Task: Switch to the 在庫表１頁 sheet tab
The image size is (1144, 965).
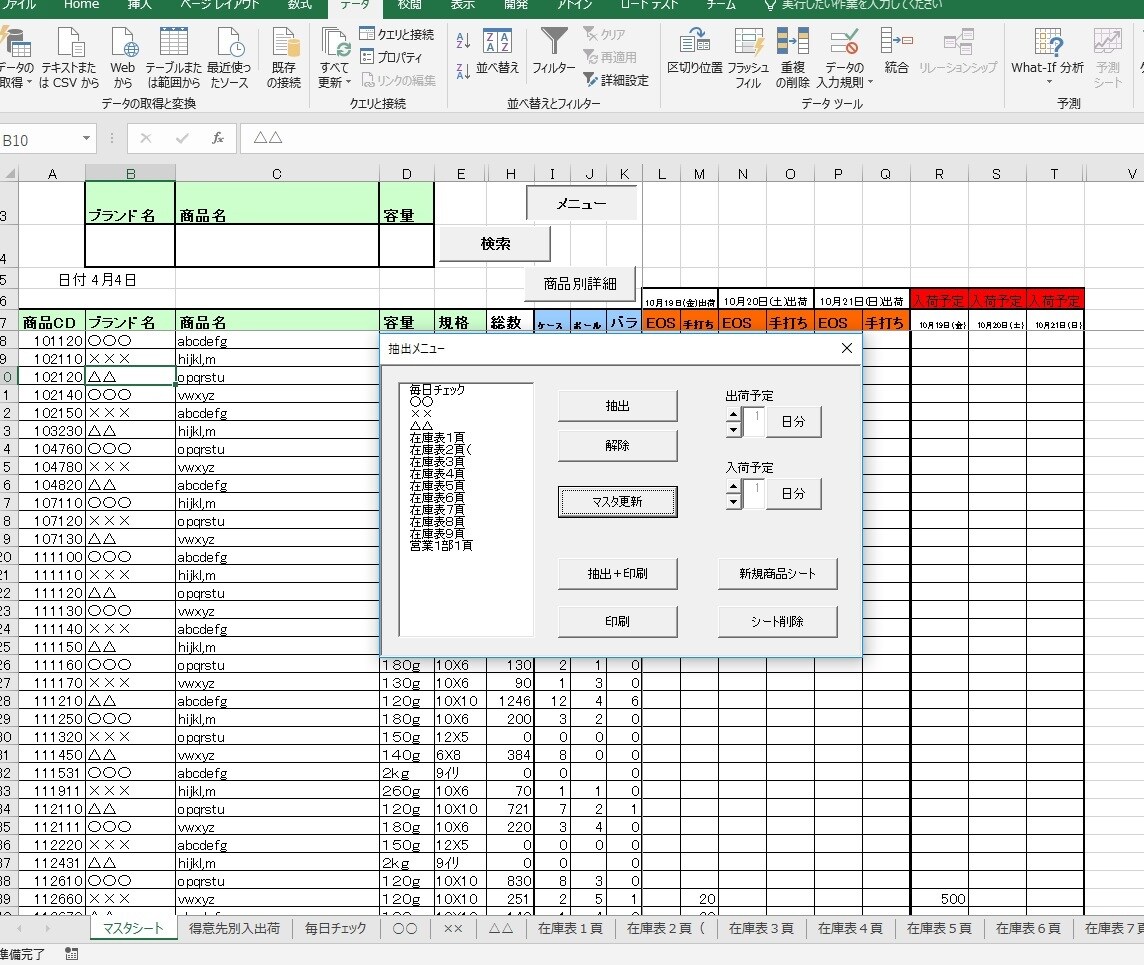Action: pyautogui.click(x=571, y=928)
